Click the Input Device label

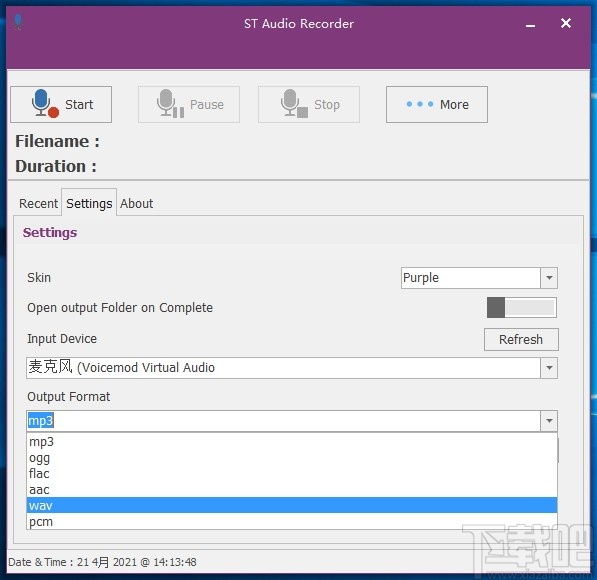(x=62, y=339)
